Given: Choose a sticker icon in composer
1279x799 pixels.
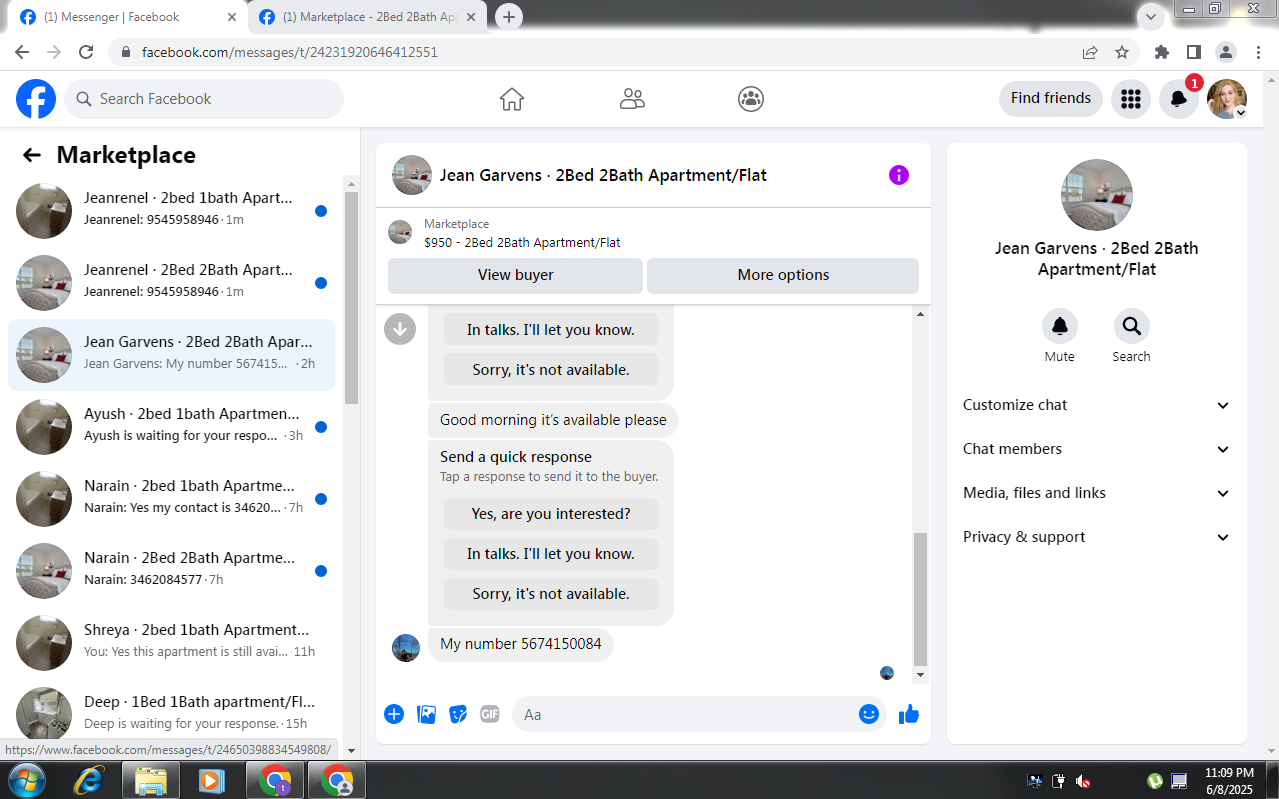Looking at the screenshot, I should click(458, 714).
